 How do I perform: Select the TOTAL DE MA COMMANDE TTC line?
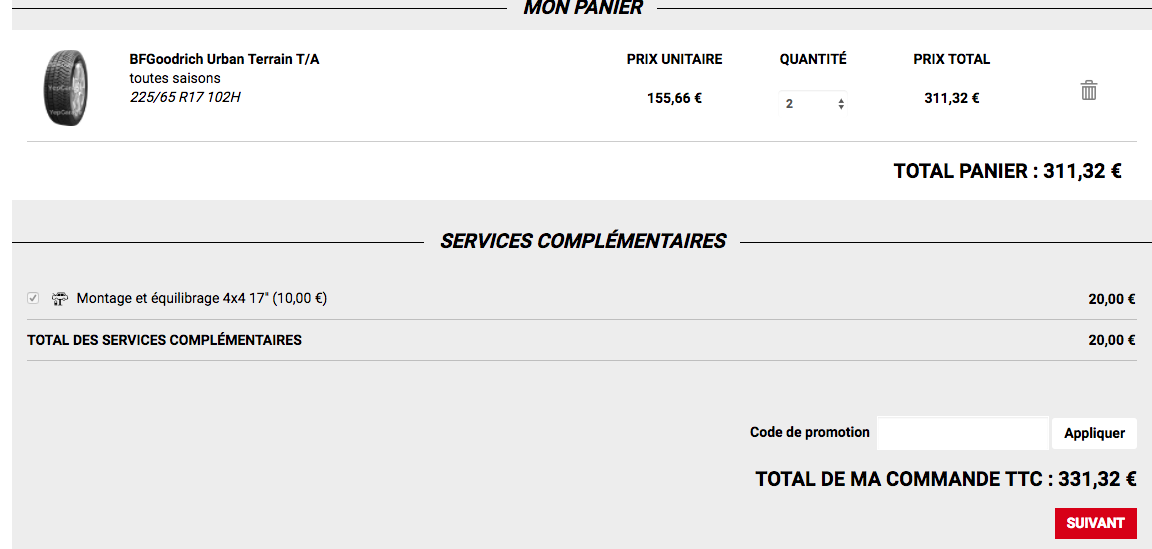click(946, 480)
